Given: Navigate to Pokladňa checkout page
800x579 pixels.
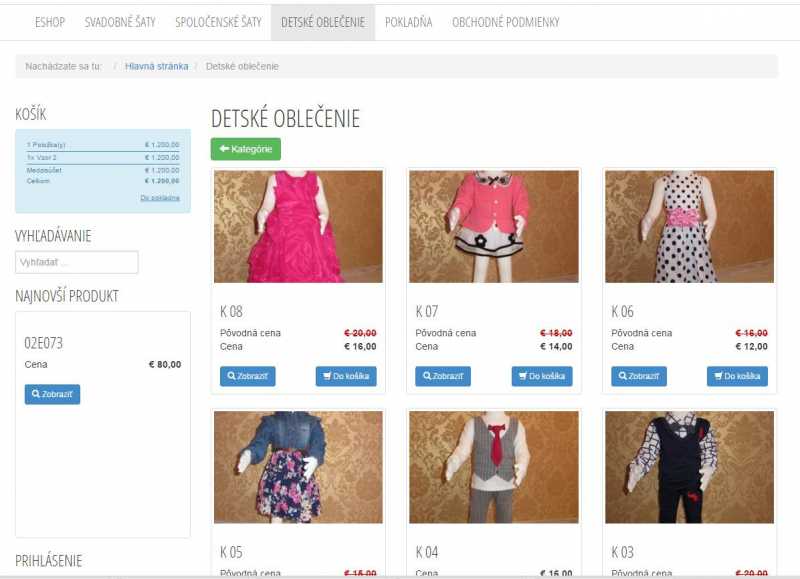Looking at the screenshot, I should pos(408,22).
